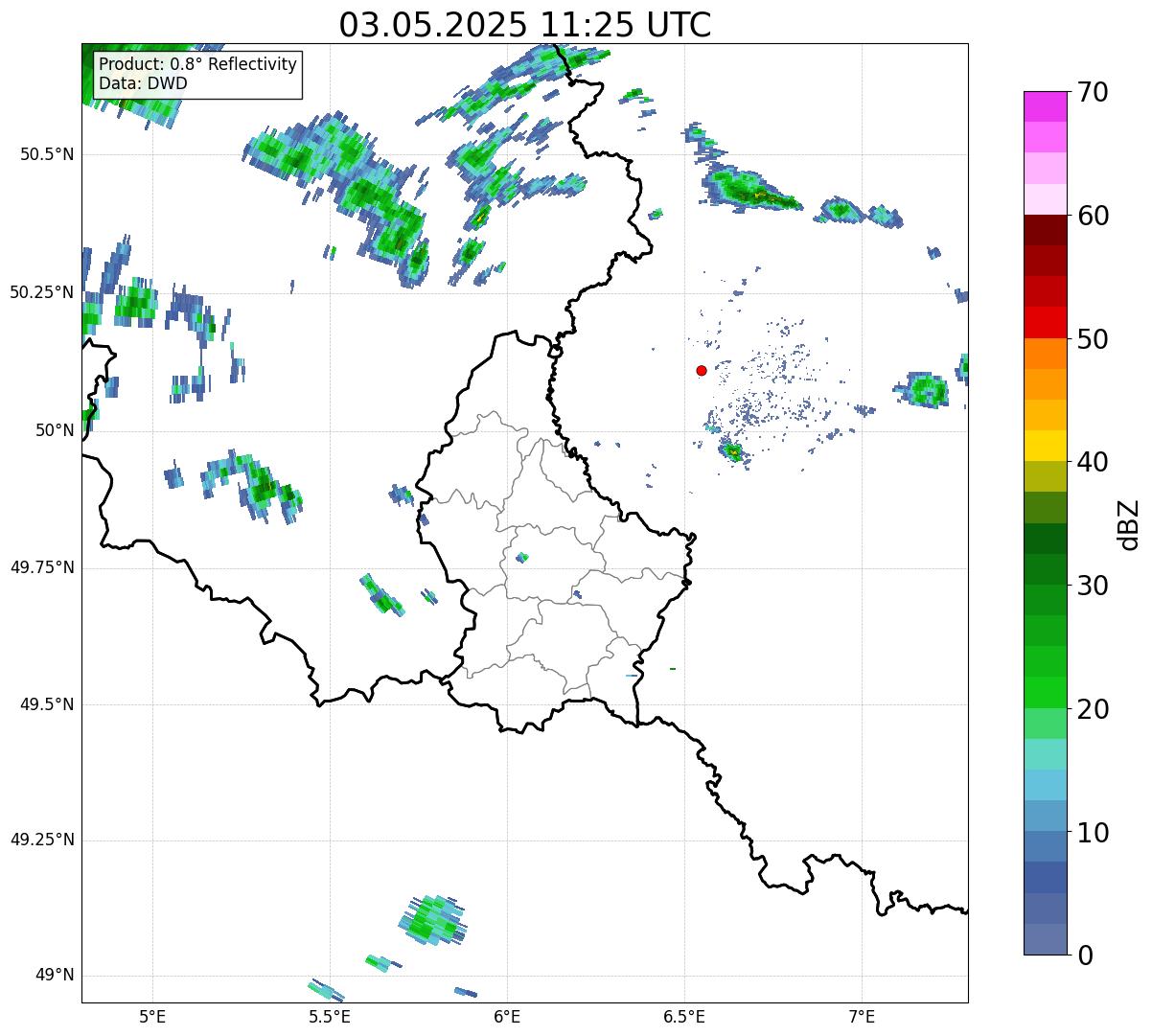This screenshot has height=1036, width=1152.
Task: Click the colorbar tick label 70
Action: coord(1093,92)
